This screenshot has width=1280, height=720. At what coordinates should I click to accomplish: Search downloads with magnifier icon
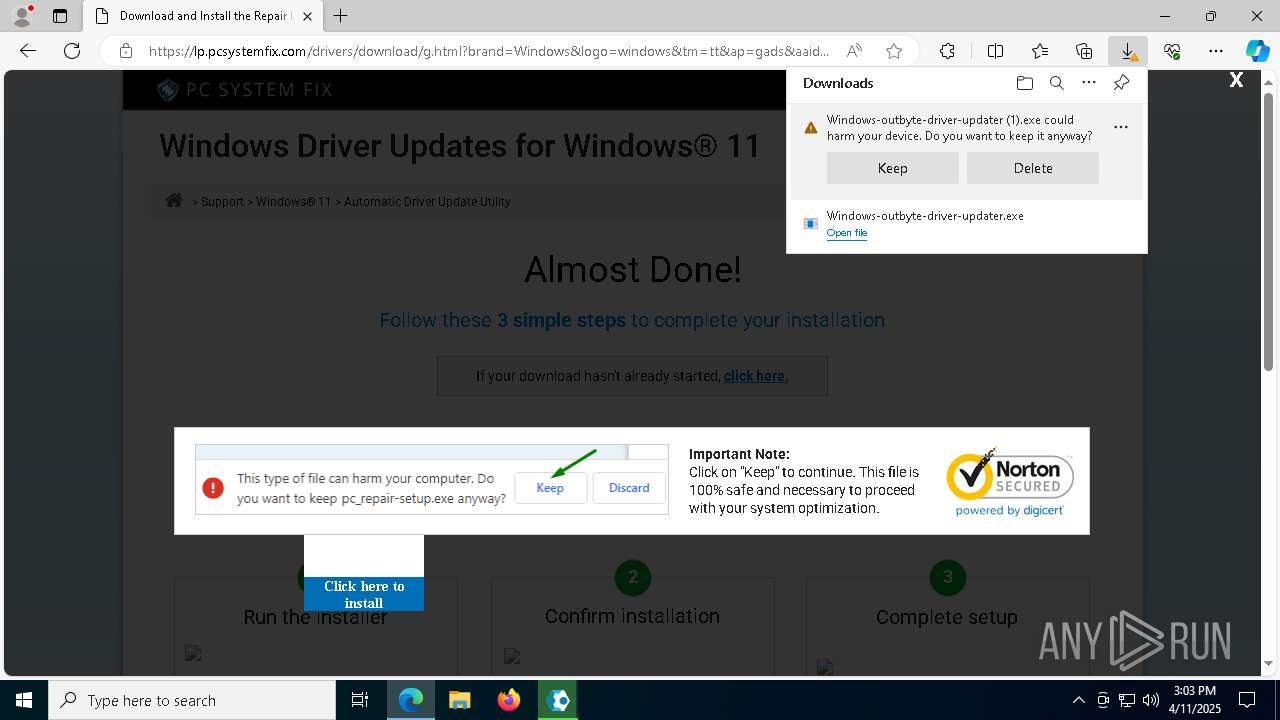coord(1056,83)
